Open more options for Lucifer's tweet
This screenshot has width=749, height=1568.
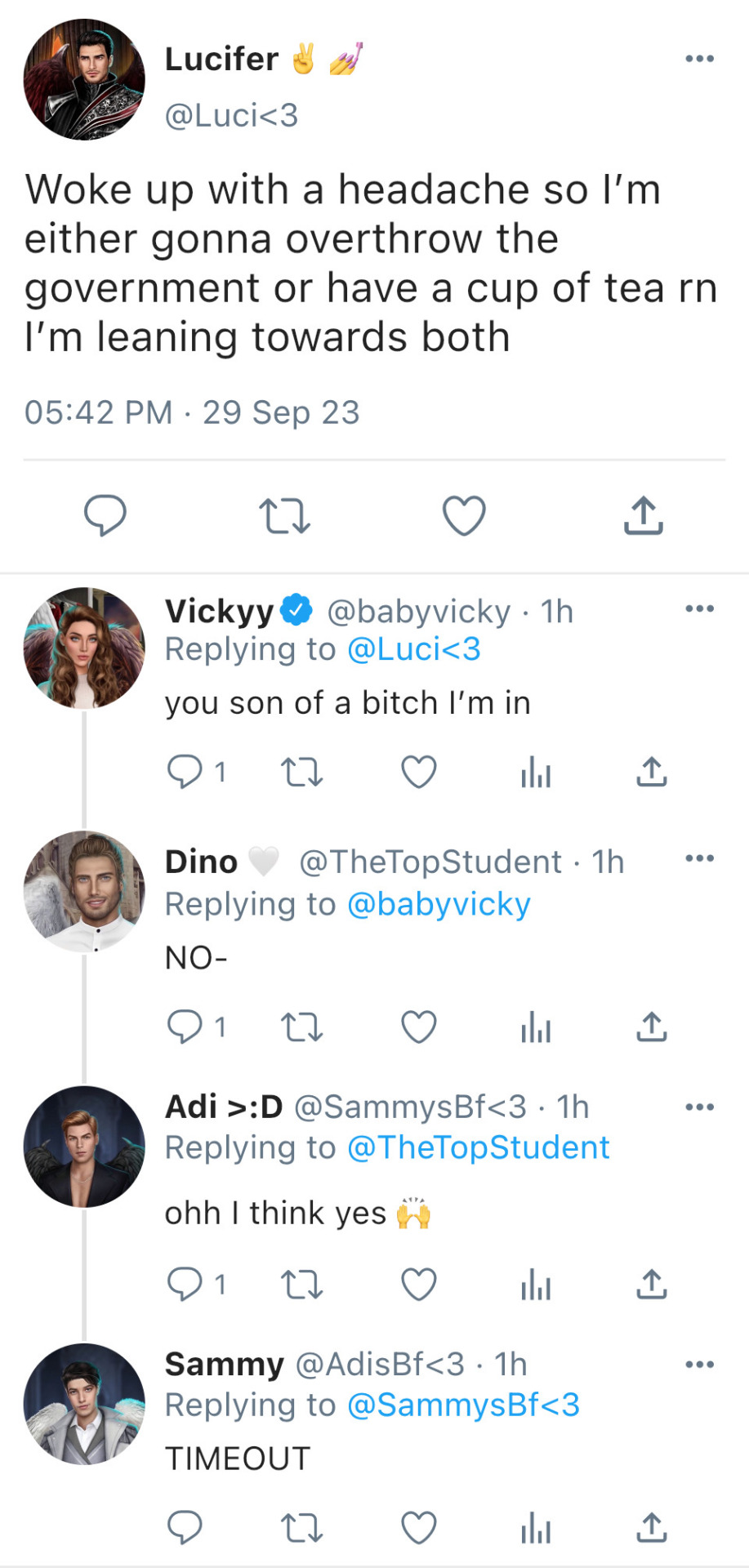(699, 59)
